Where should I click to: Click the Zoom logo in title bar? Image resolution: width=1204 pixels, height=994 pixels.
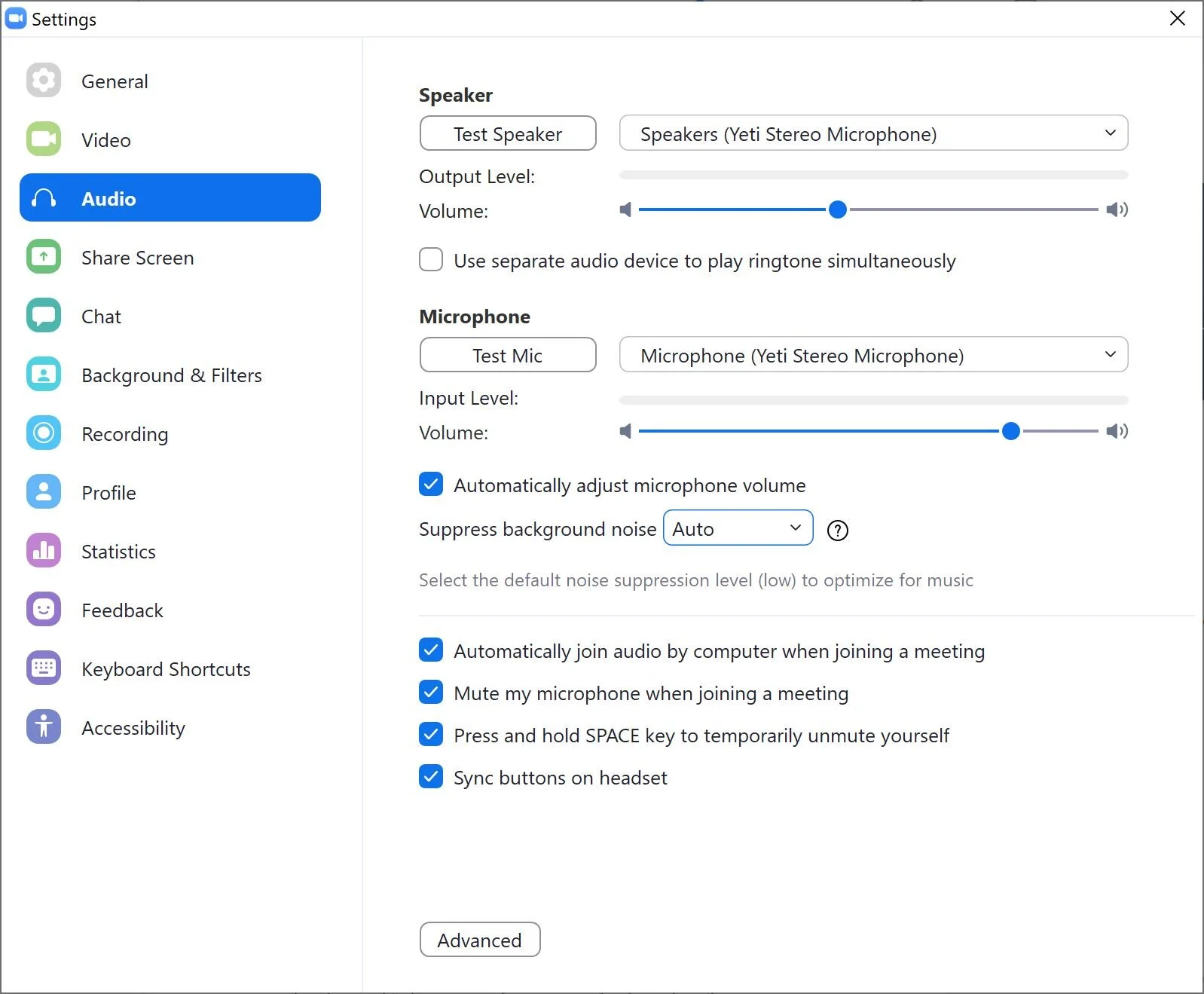16,18
